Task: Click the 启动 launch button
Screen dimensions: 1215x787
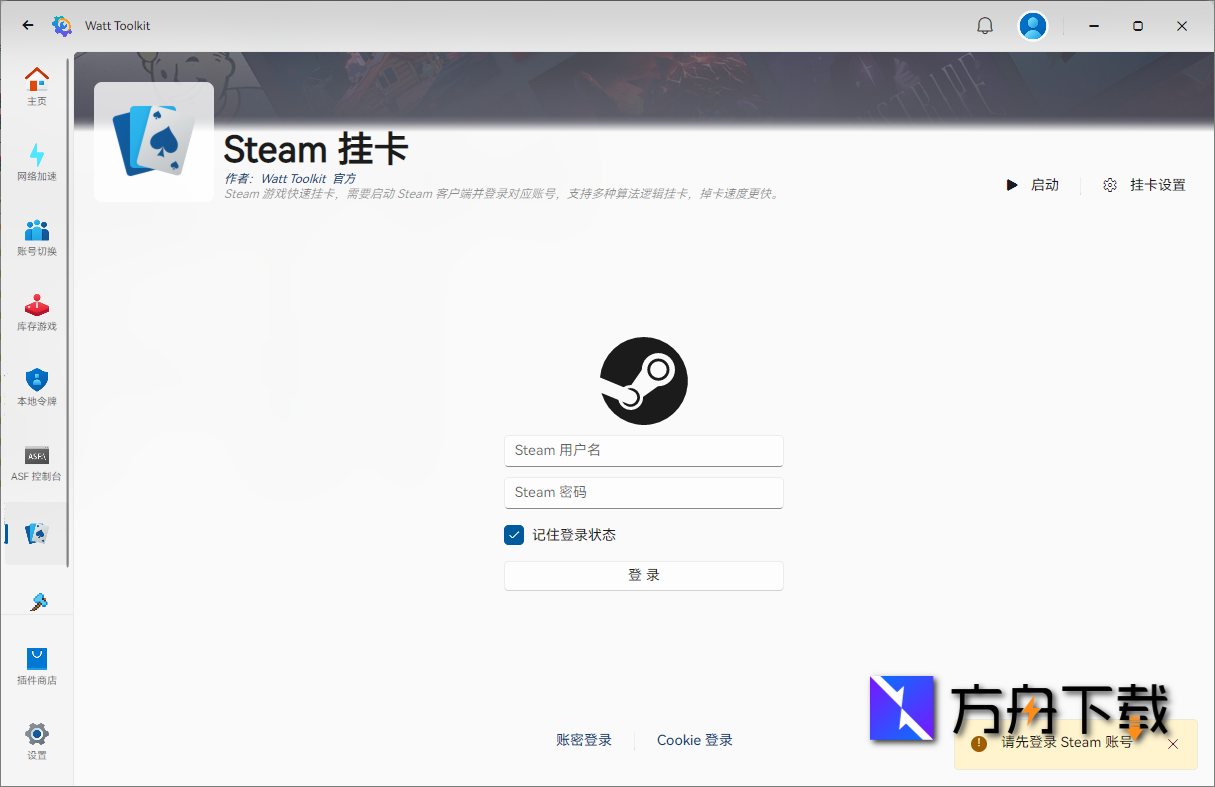Action: point(1034,185)
